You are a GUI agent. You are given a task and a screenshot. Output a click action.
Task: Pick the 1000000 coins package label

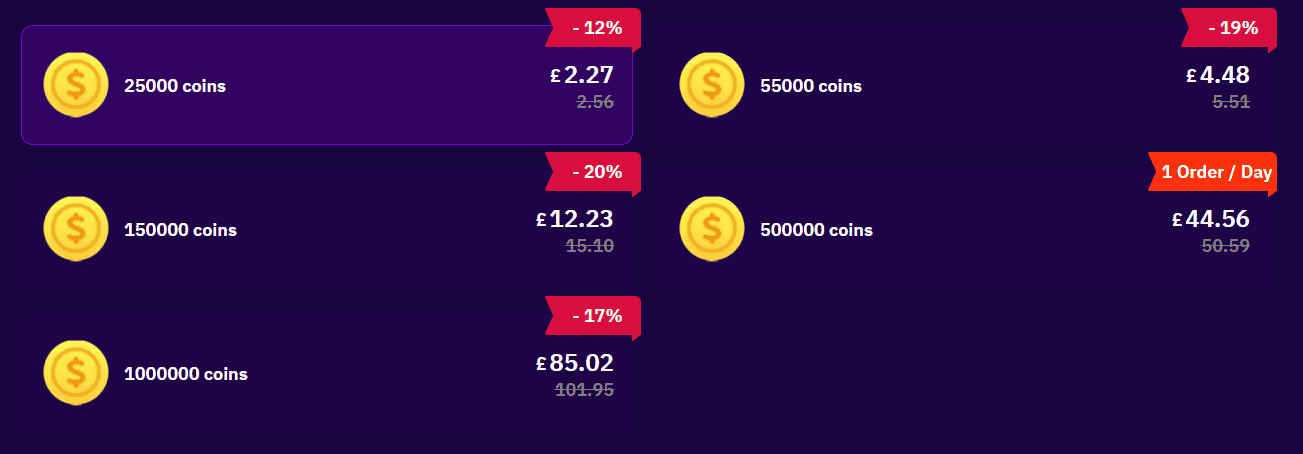[186, 374]
